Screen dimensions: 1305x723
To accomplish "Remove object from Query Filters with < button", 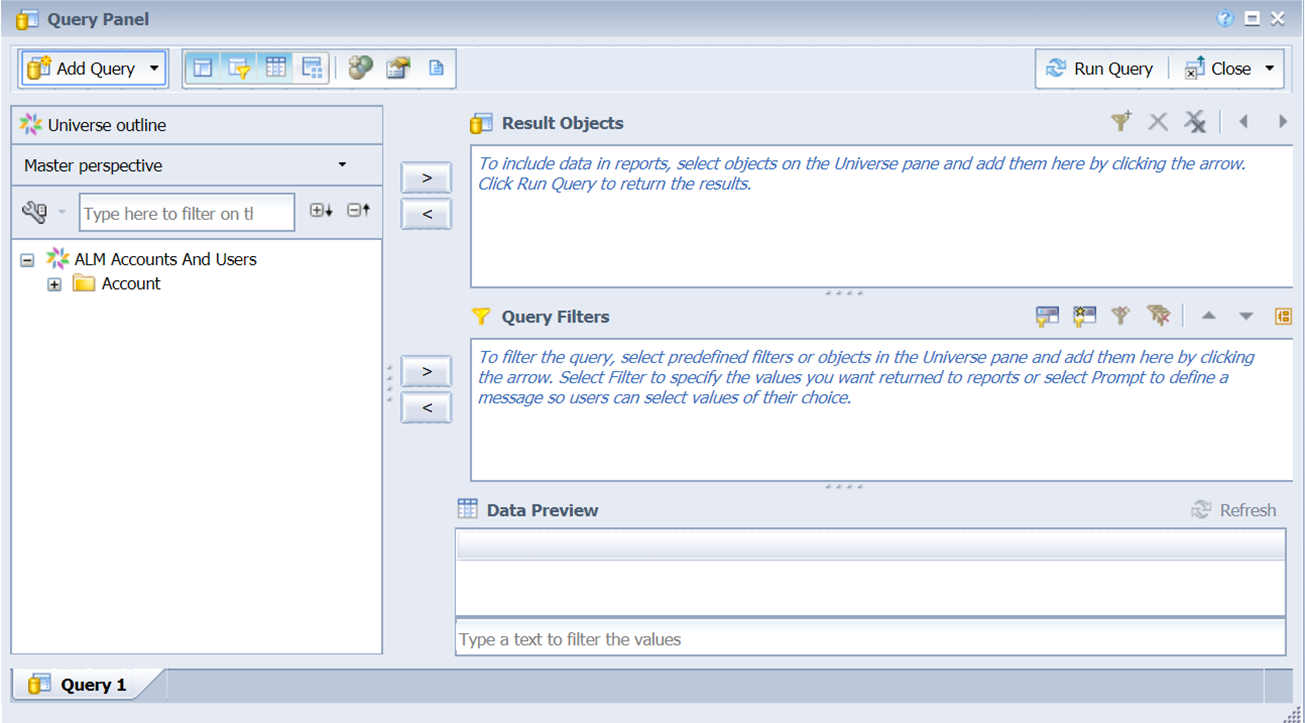I will point(426,408).
